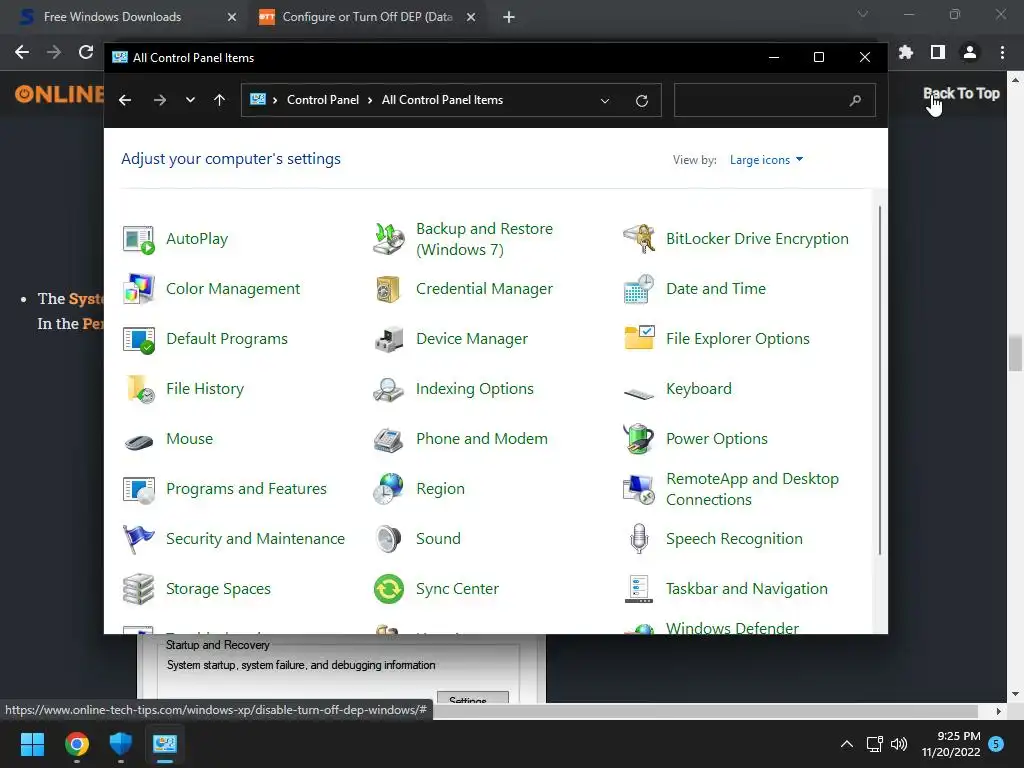Go up one level in Control Panel
Image resolution: width=1024 pixels, height=768 pixels.
pos(219,100)
